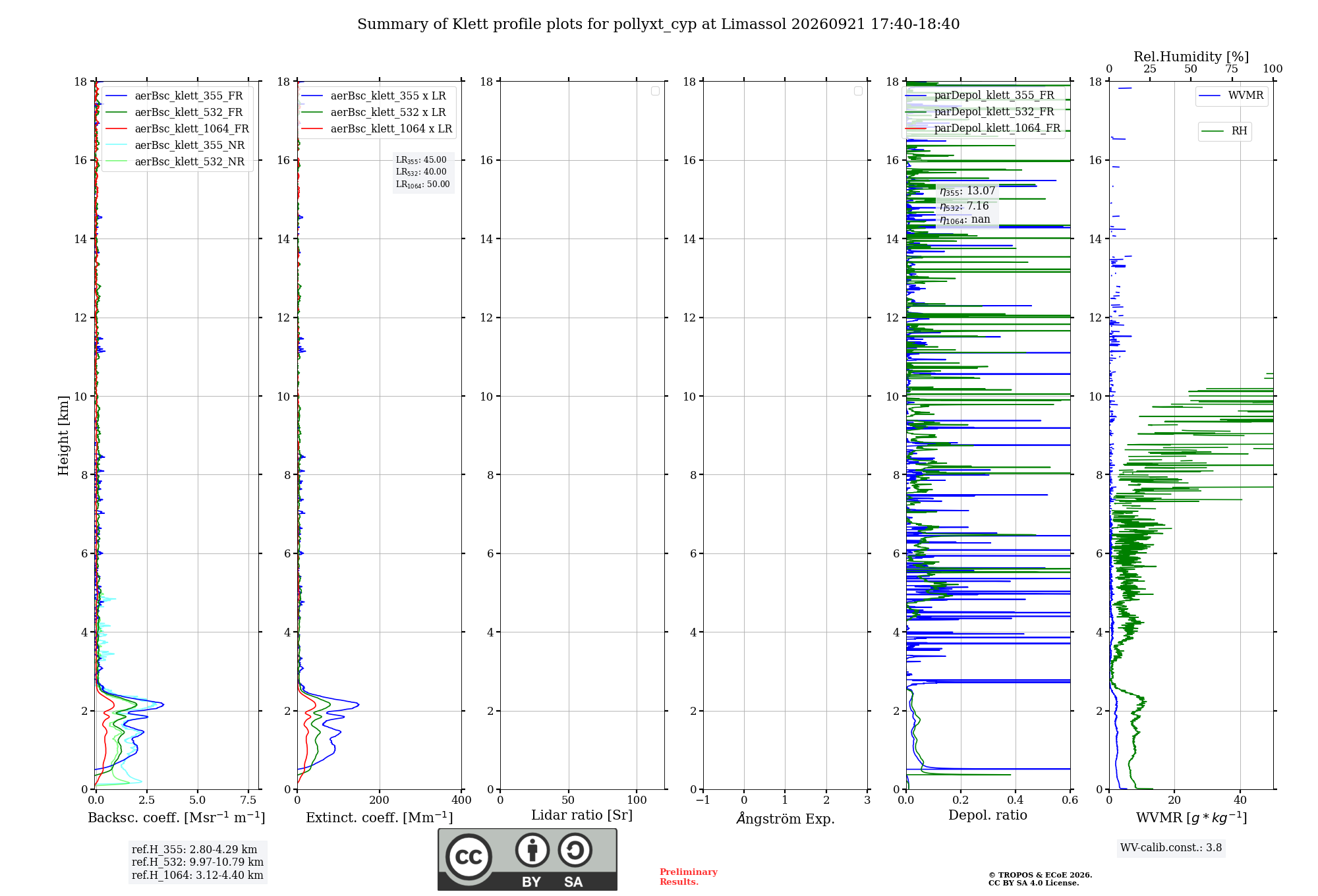Click the Height [km] axis label

point(63,435)
